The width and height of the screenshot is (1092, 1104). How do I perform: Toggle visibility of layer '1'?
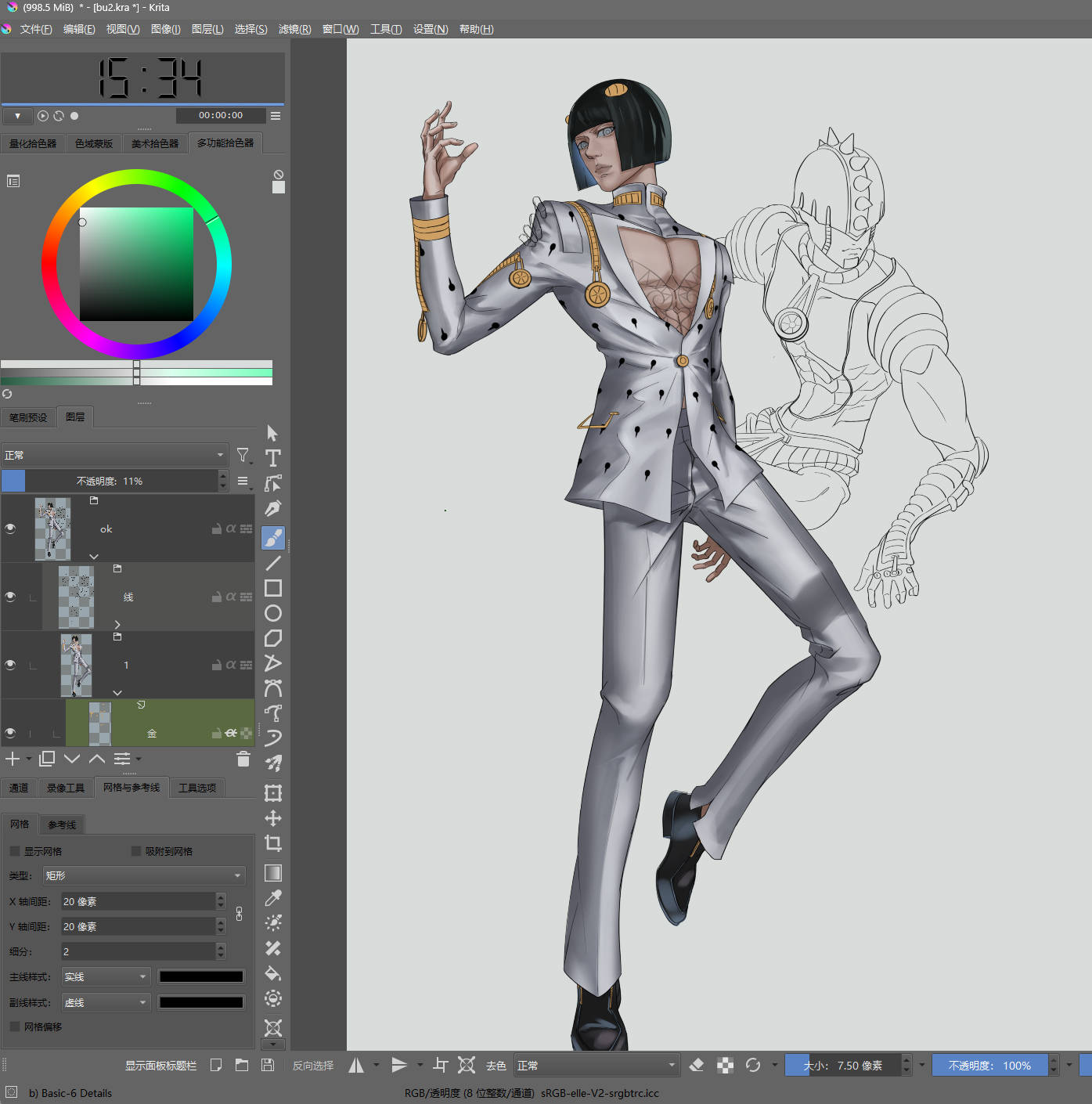pyautogui.click(x=10, y=665)
